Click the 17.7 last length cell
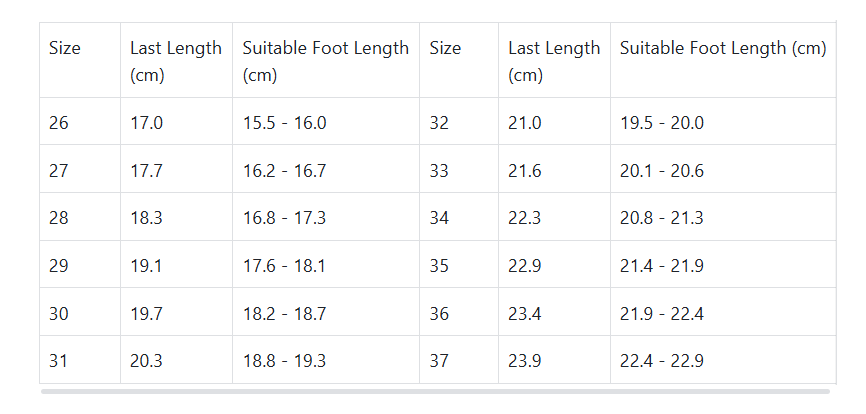 coord(146,171)
